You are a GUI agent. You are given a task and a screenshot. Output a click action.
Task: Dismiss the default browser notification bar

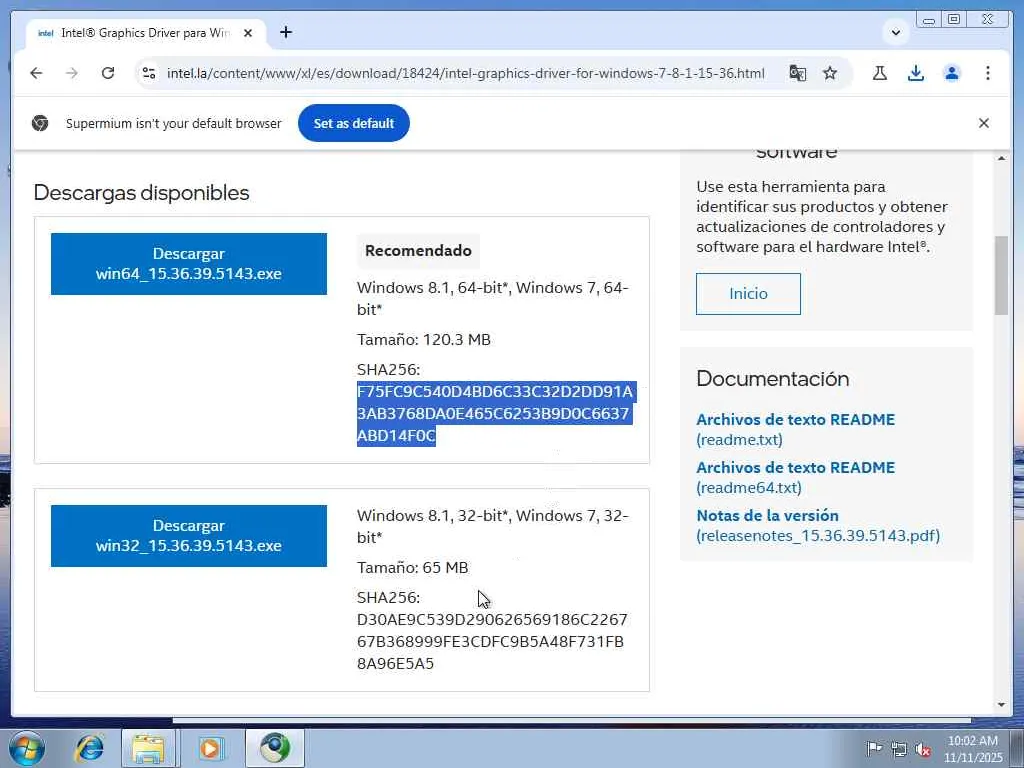pos(984,123)
